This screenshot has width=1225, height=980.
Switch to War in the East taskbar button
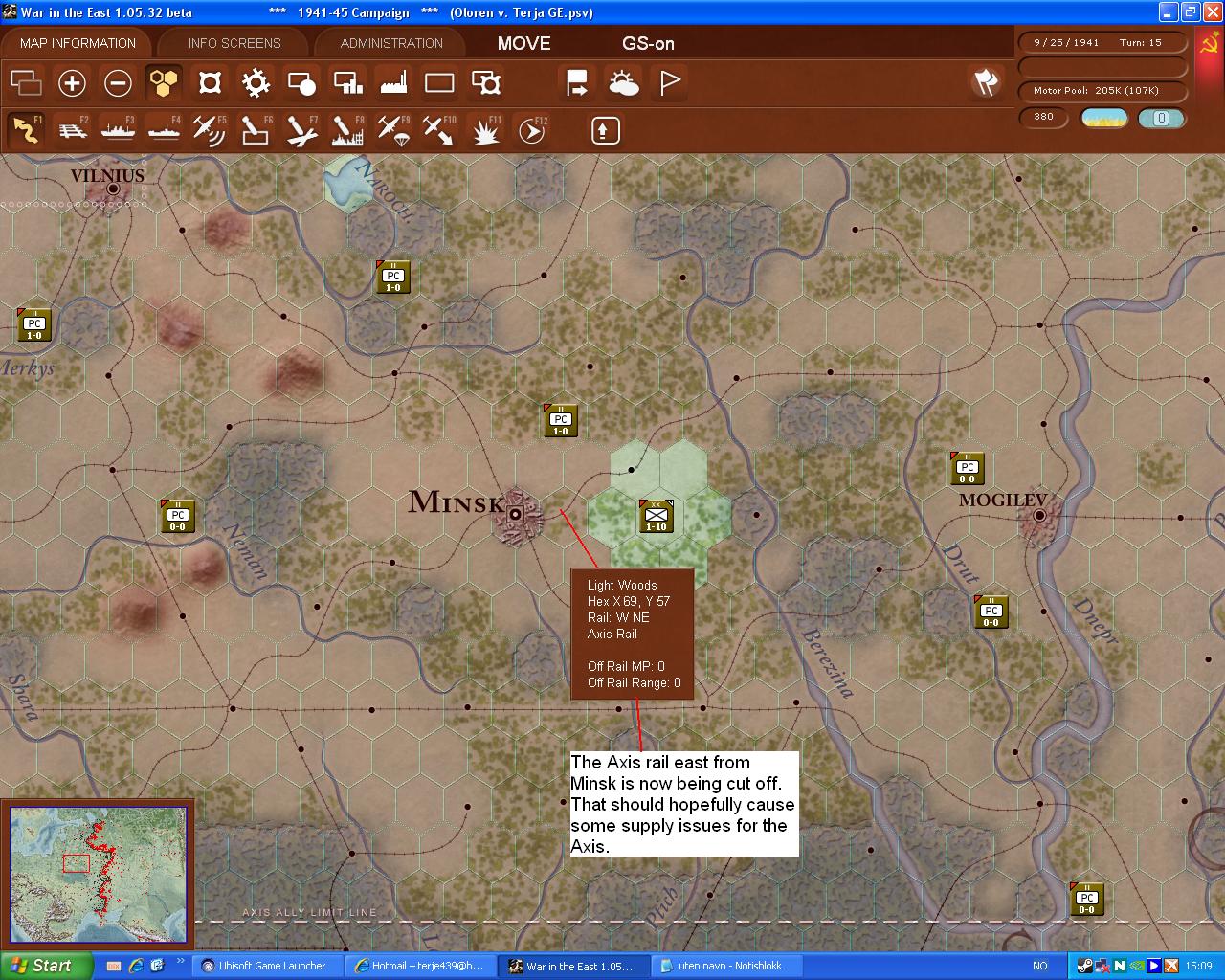click(573, 967)
